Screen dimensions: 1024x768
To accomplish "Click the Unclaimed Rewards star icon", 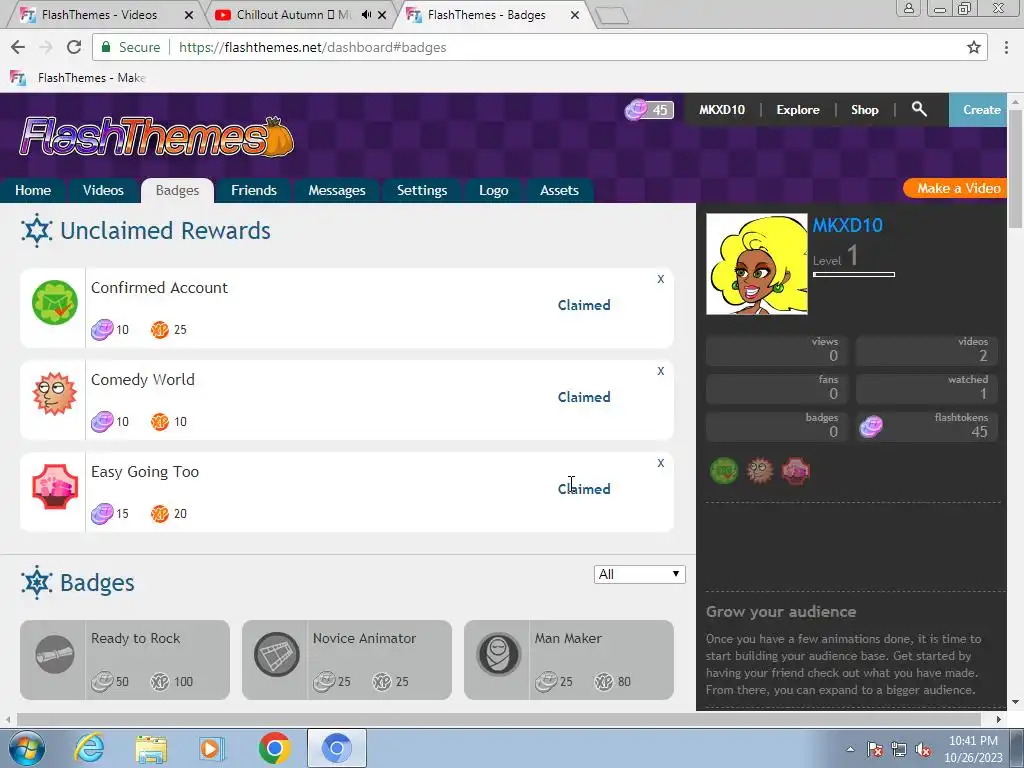I will 37,231.
